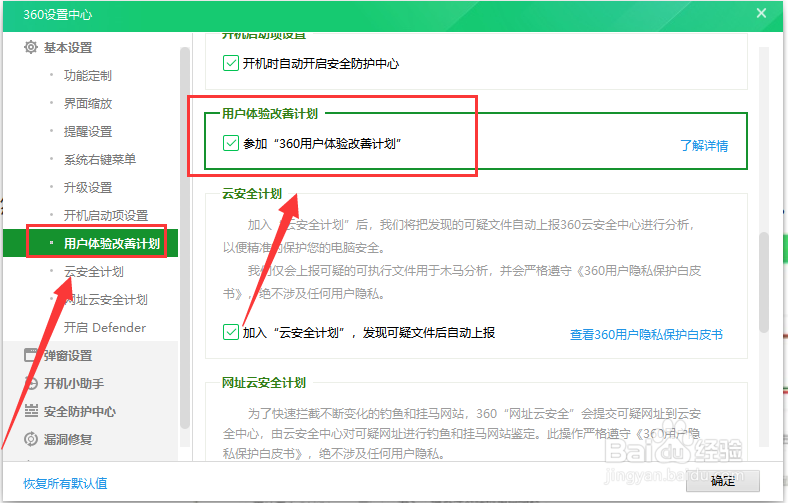Click the main panel vertical scrollbar thumb

(764, 282)
